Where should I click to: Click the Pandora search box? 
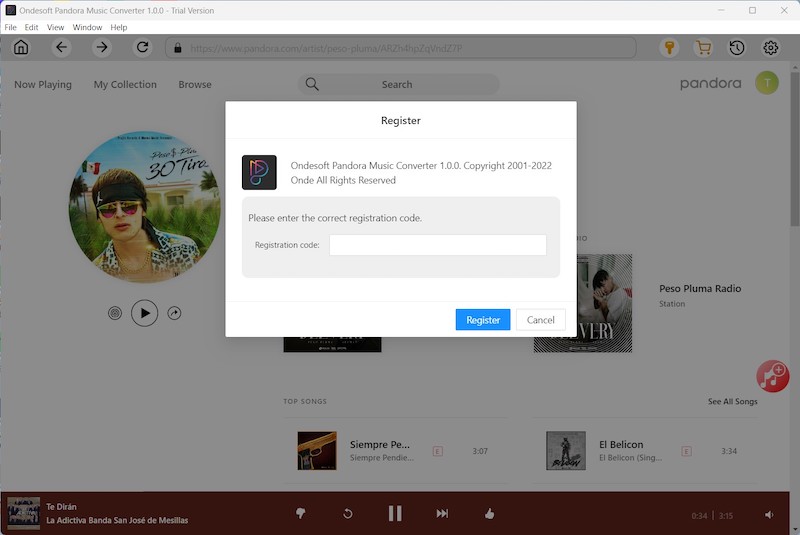coord(398,84)
